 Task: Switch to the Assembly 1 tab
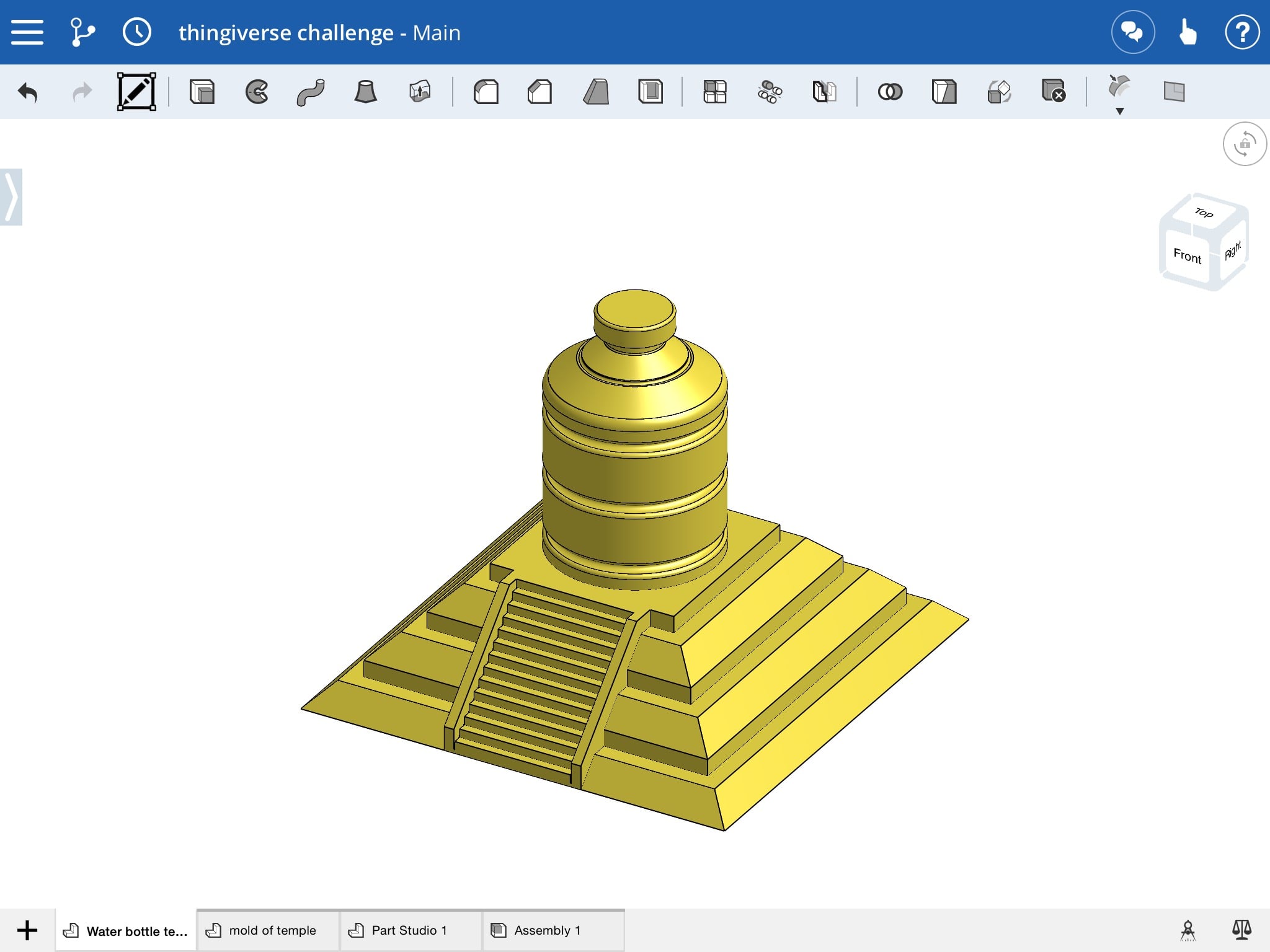tap(553, 930)
